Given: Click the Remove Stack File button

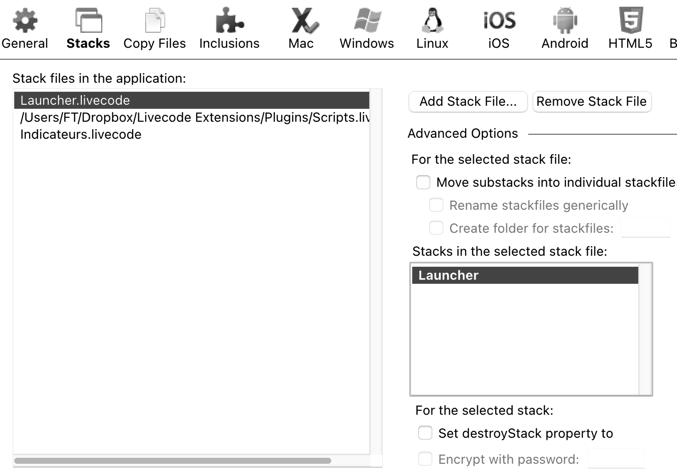Looking at the screenshot, I should [592, 101].
